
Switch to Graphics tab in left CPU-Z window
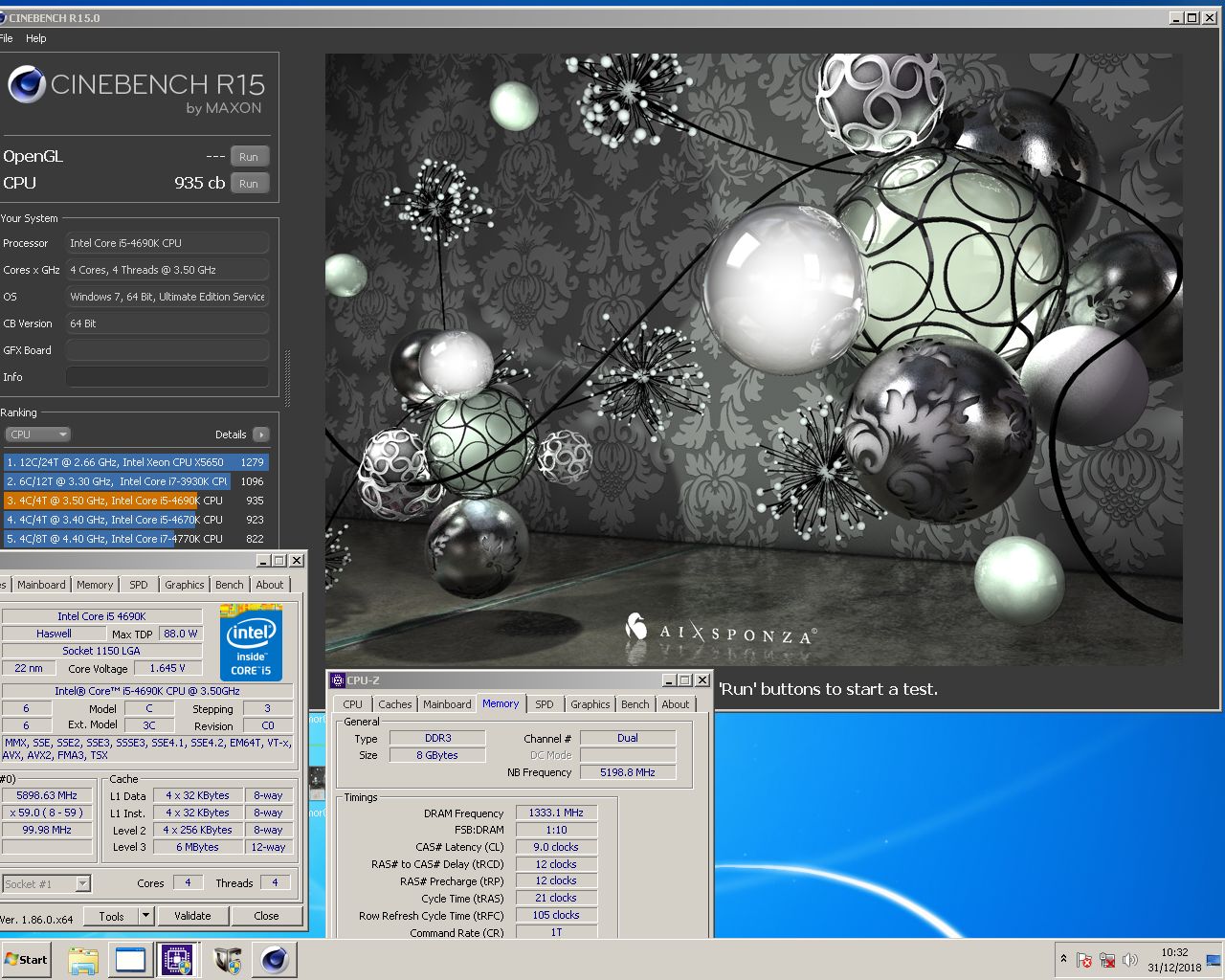point(184,585)
